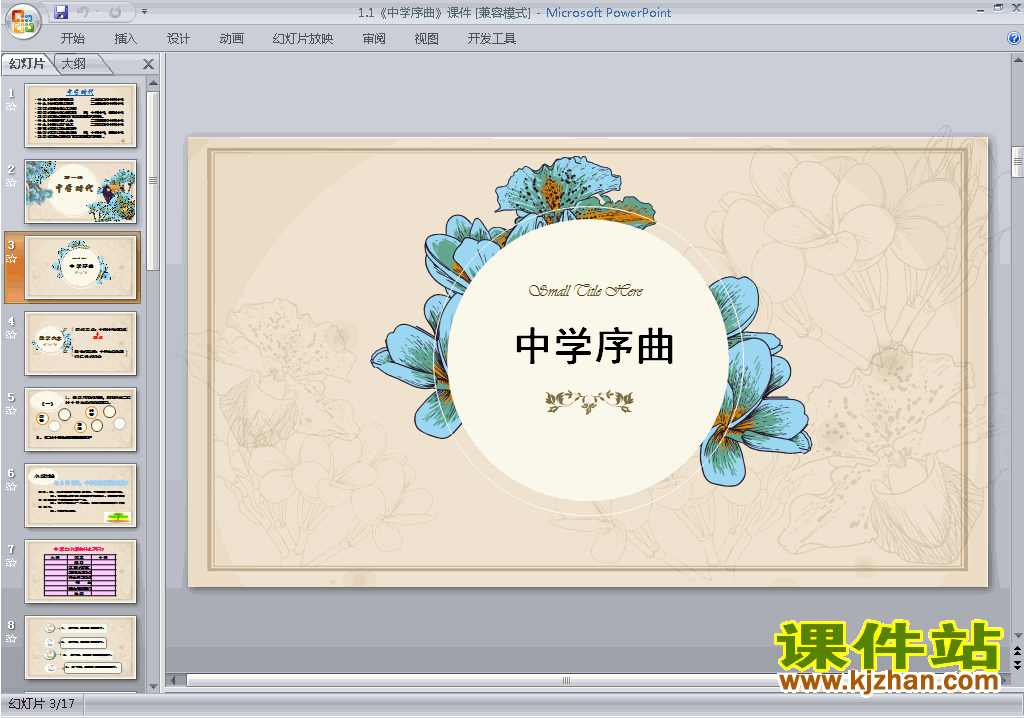Switch to the 动画 tab
1024x718 pixels.
[231, 39]
